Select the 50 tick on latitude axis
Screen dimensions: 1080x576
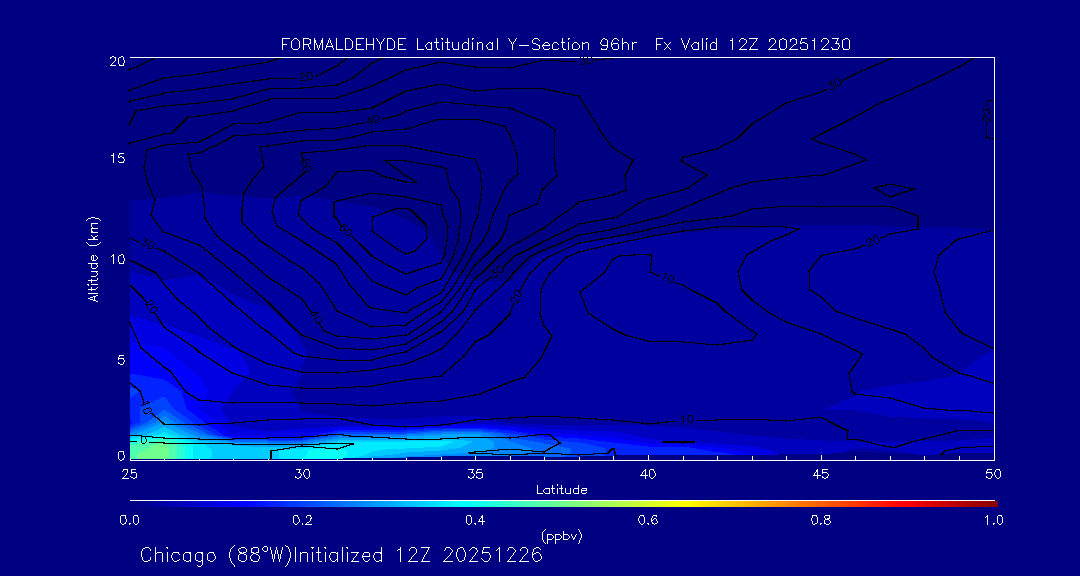pos(994,473)
